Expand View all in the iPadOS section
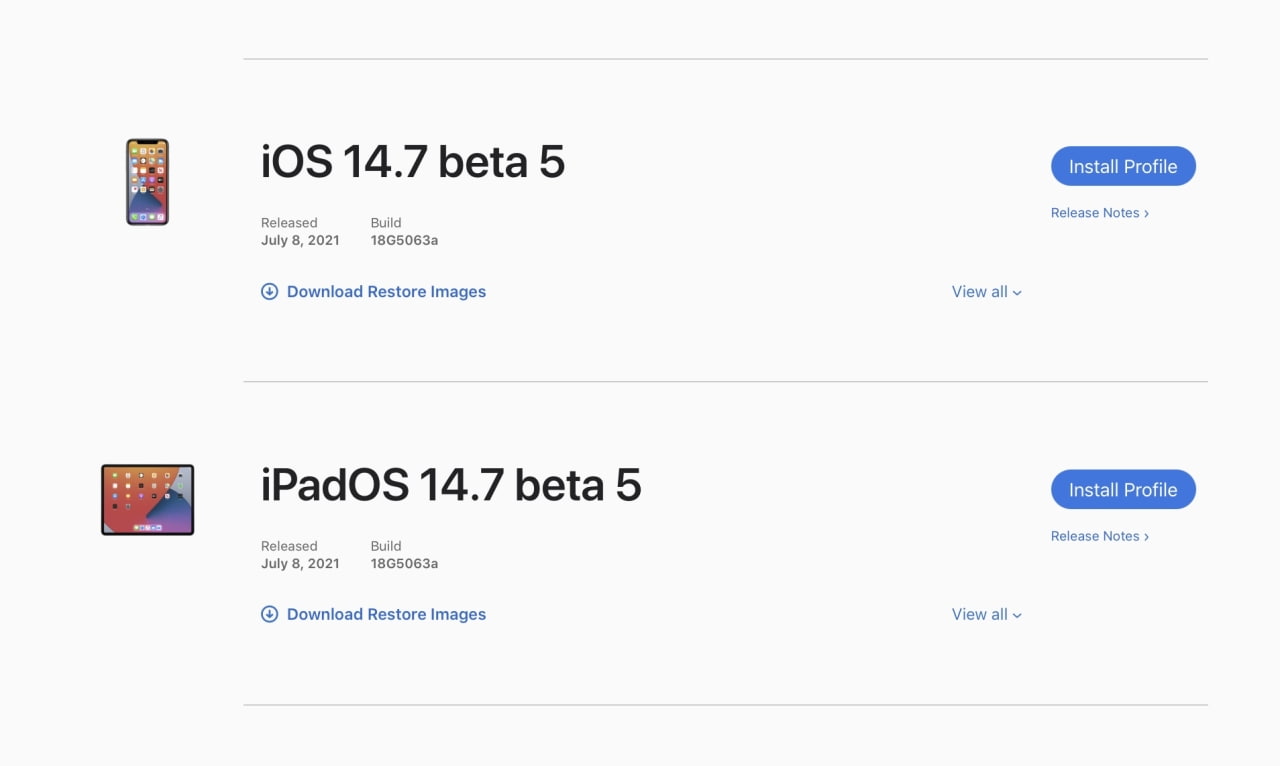The height and width of the screenshot is (766, 1280). (x=980, y=614)
